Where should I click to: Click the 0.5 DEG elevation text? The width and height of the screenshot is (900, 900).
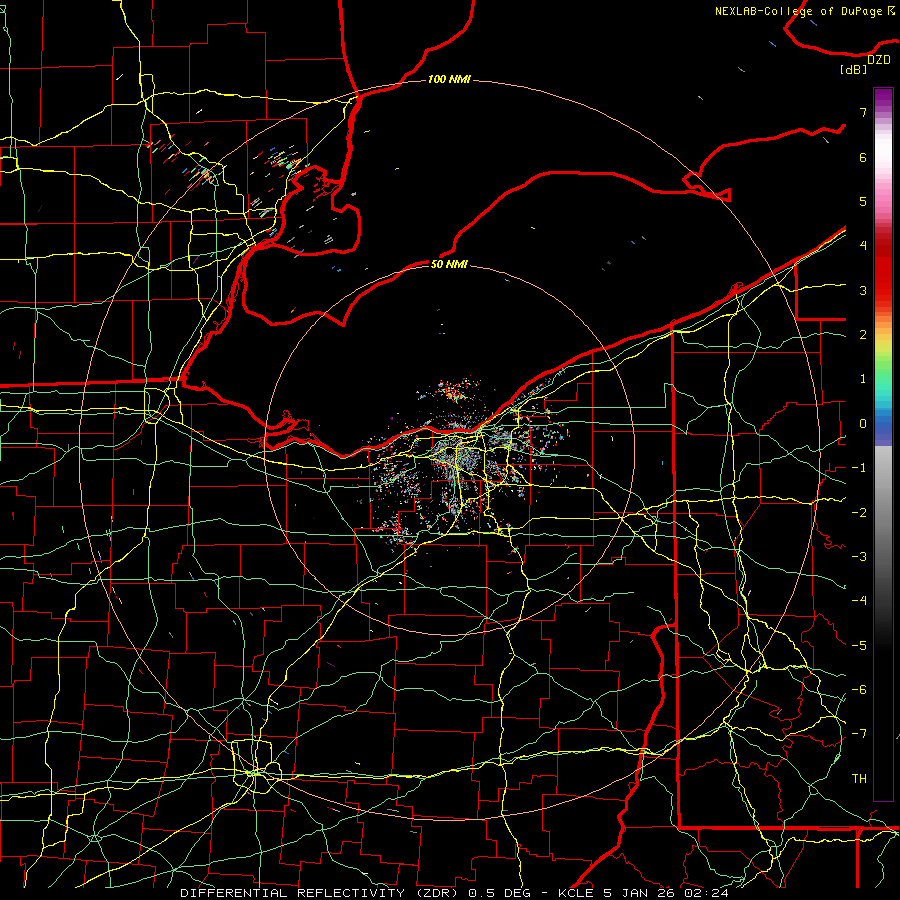click(499, 893)
